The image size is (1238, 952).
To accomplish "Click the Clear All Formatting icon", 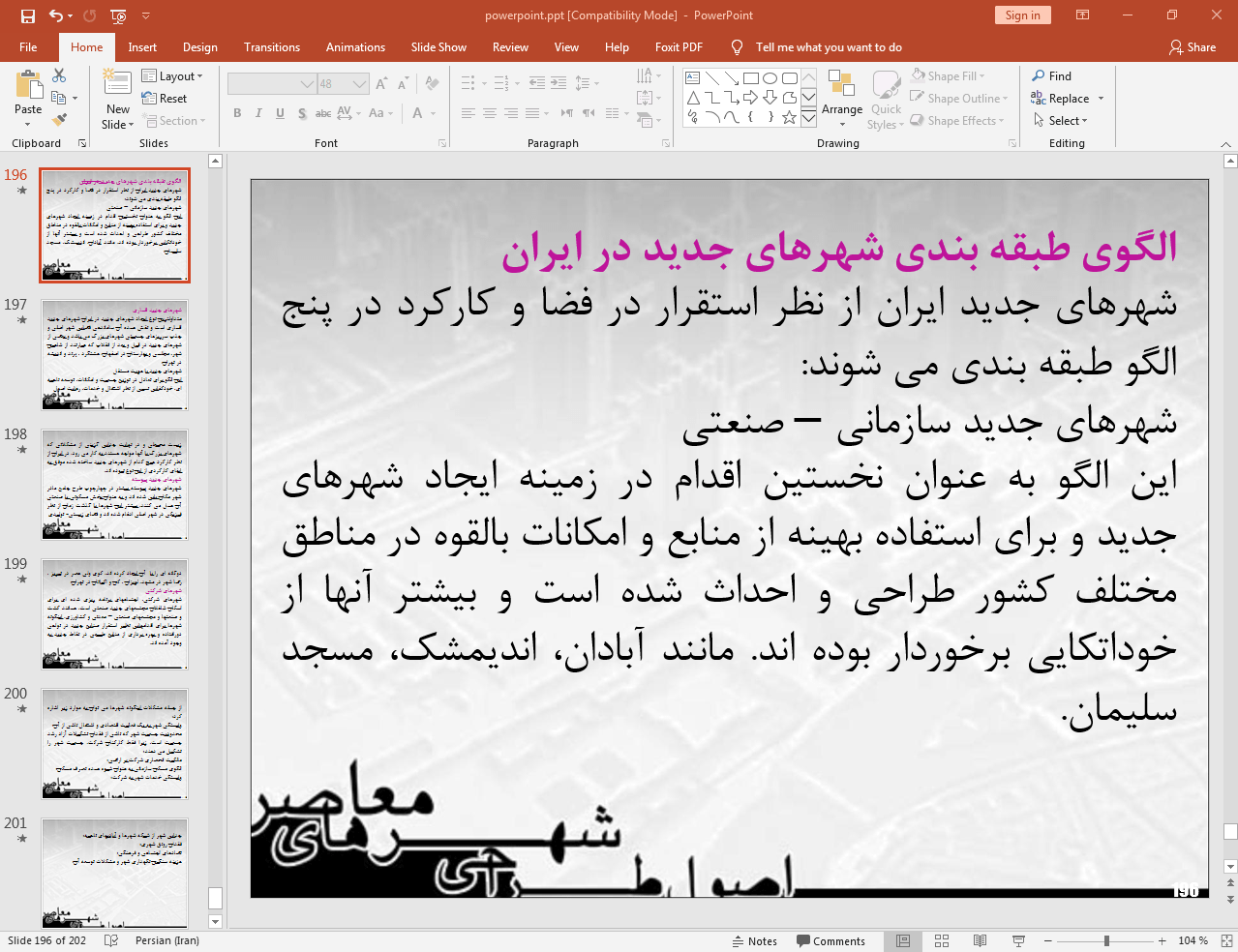I will tap(432, 84).
